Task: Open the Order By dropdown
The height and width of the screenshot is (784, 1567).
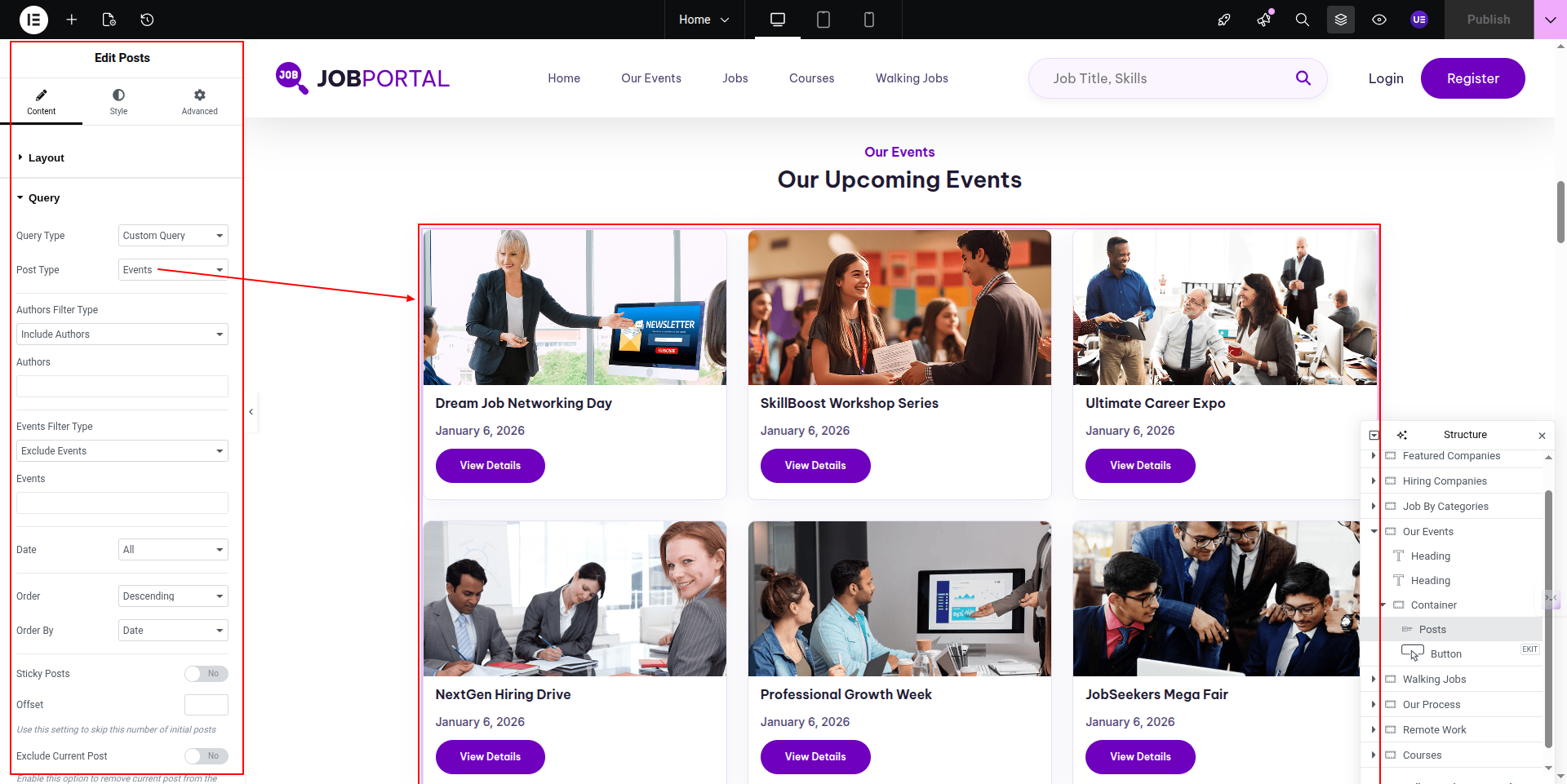Action: click(173, 631)
